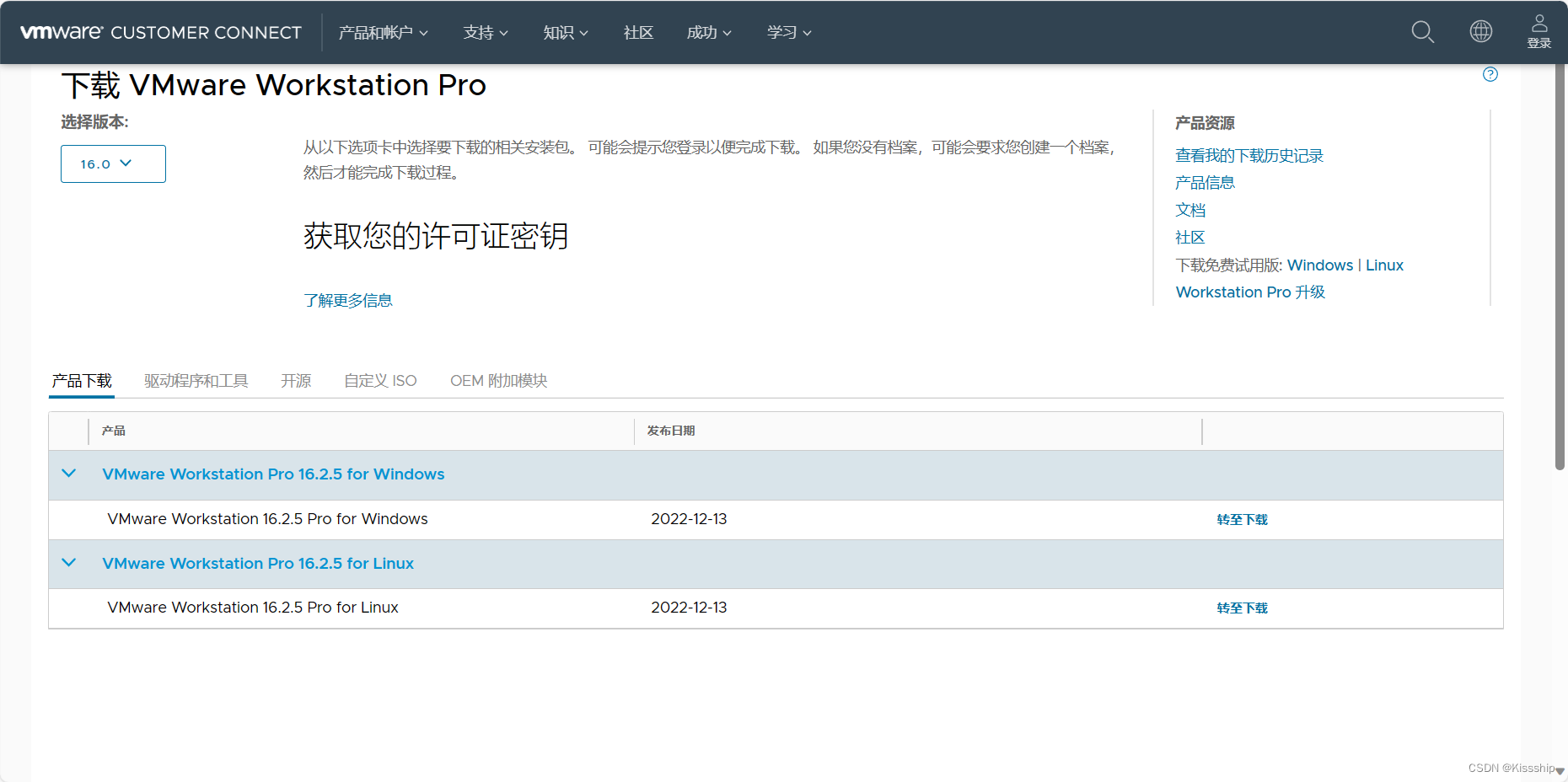This screenshot has width=1568, height=782.
Task: Open the globe language selector icon
Action: click(1481, 31)
